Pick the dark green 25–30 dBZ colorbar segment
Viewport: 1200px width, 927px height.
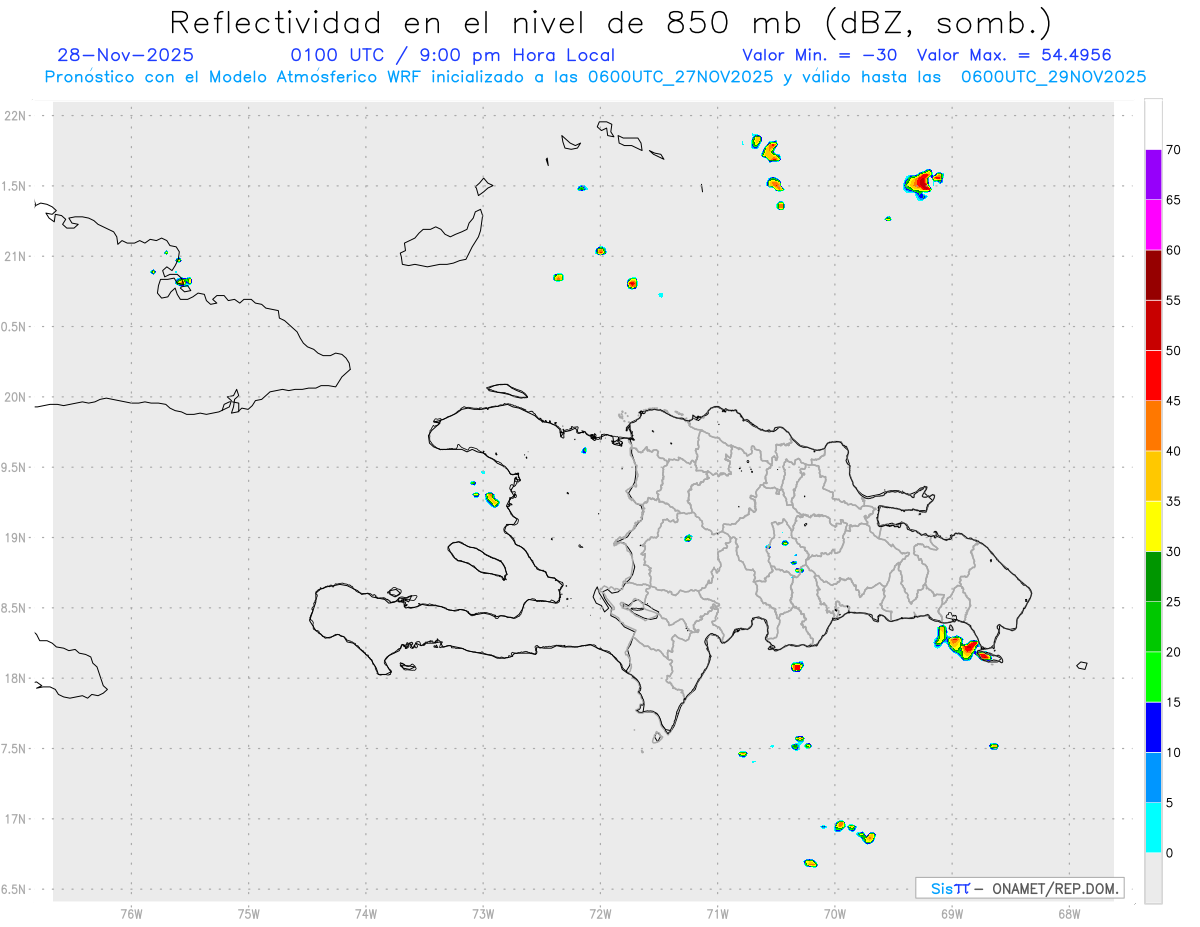point(1153,577)
